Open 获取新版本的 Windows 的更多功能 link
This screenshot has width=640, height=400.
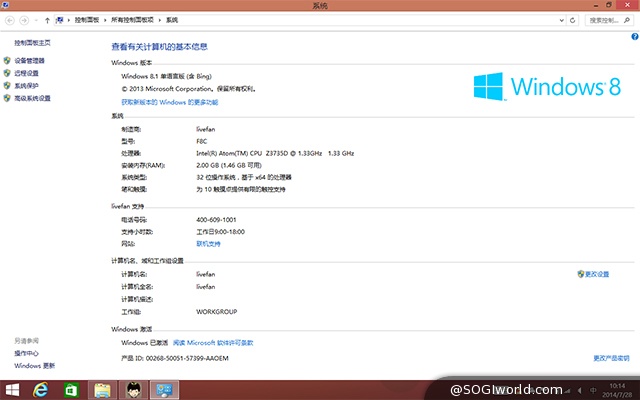(170, 102)
